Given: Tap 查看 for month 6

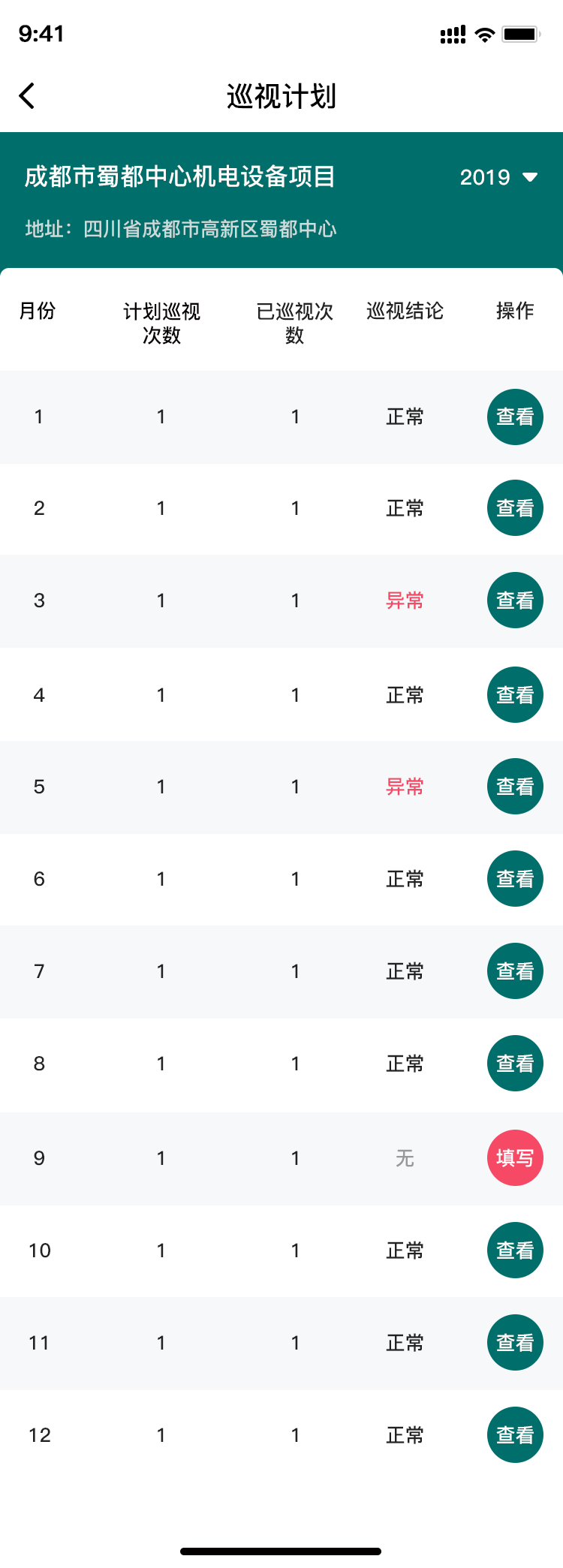Looking at the screenshot, I should pos(515,879).
